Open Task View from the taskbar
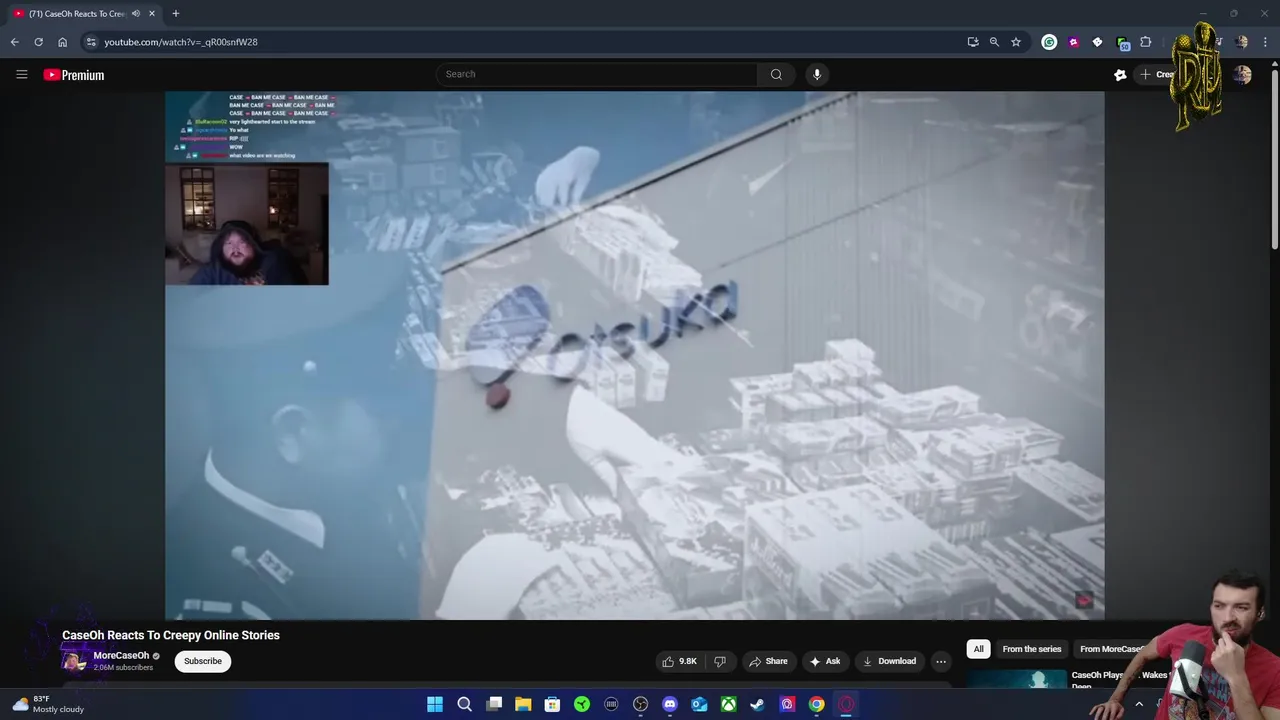This screenshot has height=720, width=1280. pos(494,704)
